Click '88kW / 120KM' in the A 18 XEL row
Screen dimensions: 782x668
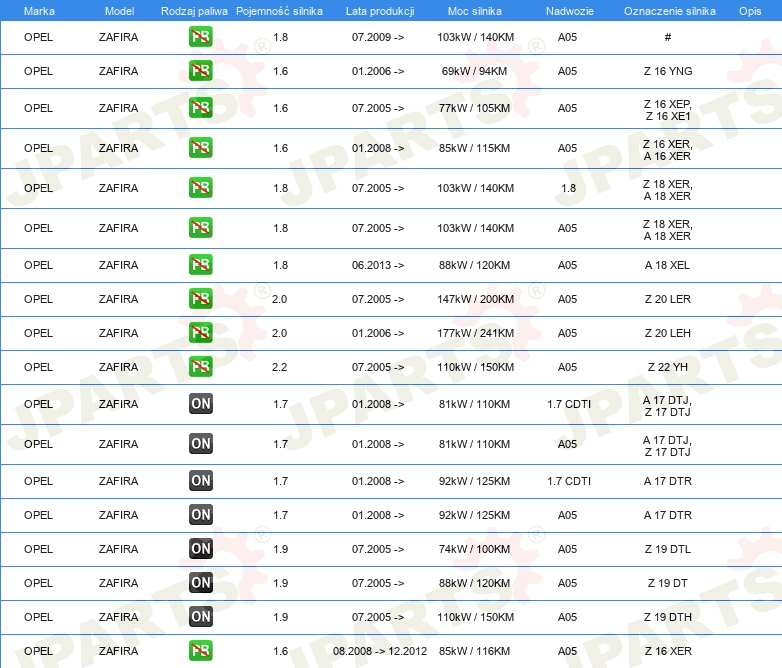tap(474, 265)
